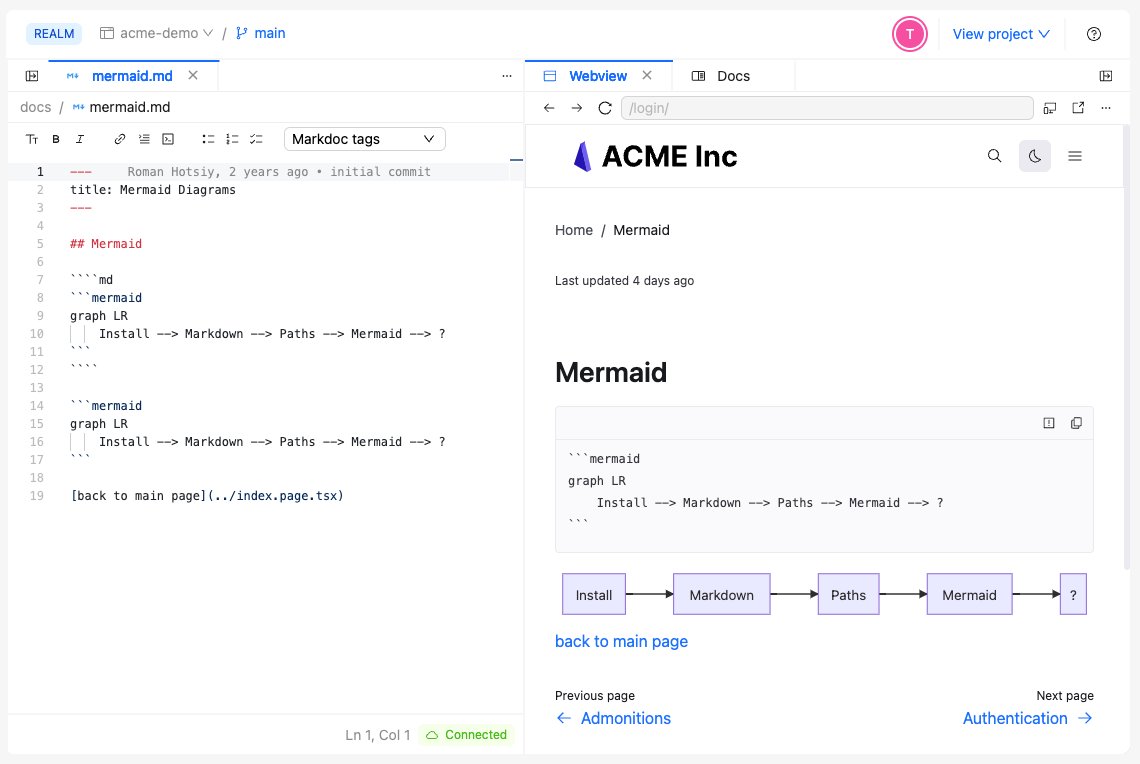1140x764 pixels.
Task: Close the mermaid.md tab
Action: pos(193,75)
